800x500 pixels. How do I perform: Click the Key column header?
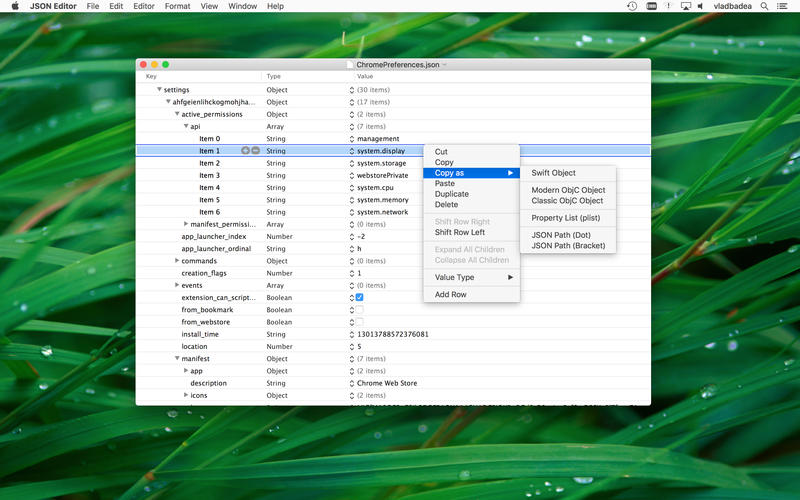click(151, 76)
